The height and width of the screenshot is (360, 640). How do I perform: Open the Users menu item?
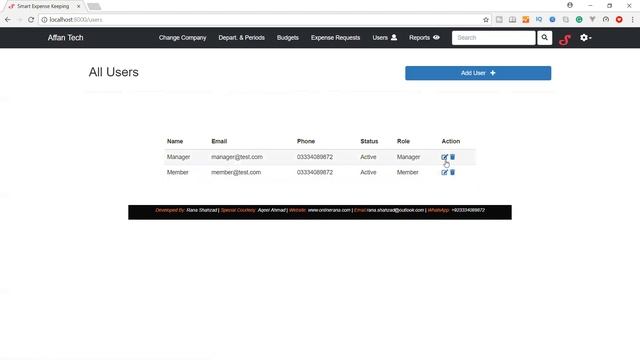[384, 38]
